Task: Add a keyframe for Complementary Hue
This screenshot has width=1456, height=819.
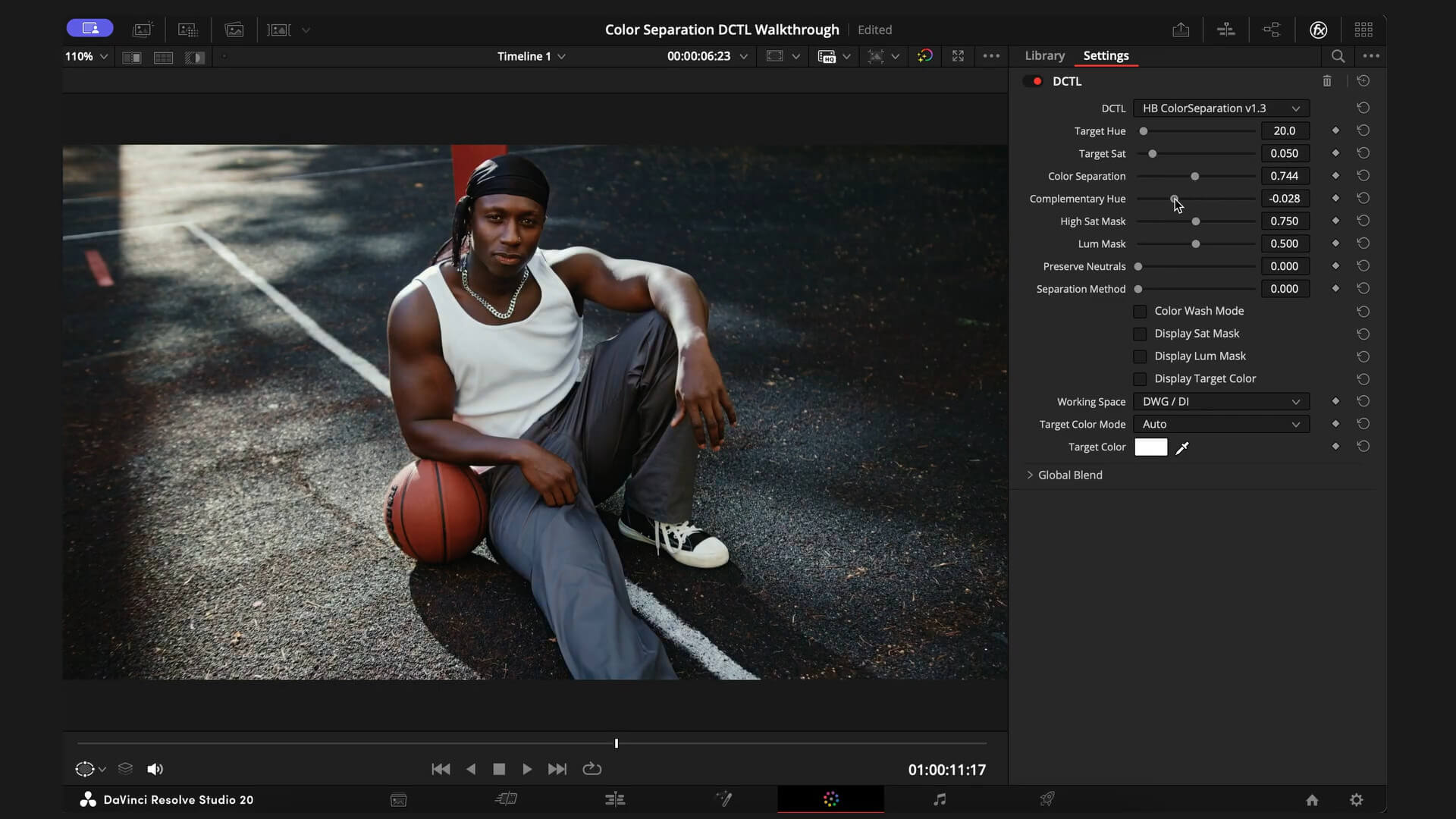Action: 1336,199
